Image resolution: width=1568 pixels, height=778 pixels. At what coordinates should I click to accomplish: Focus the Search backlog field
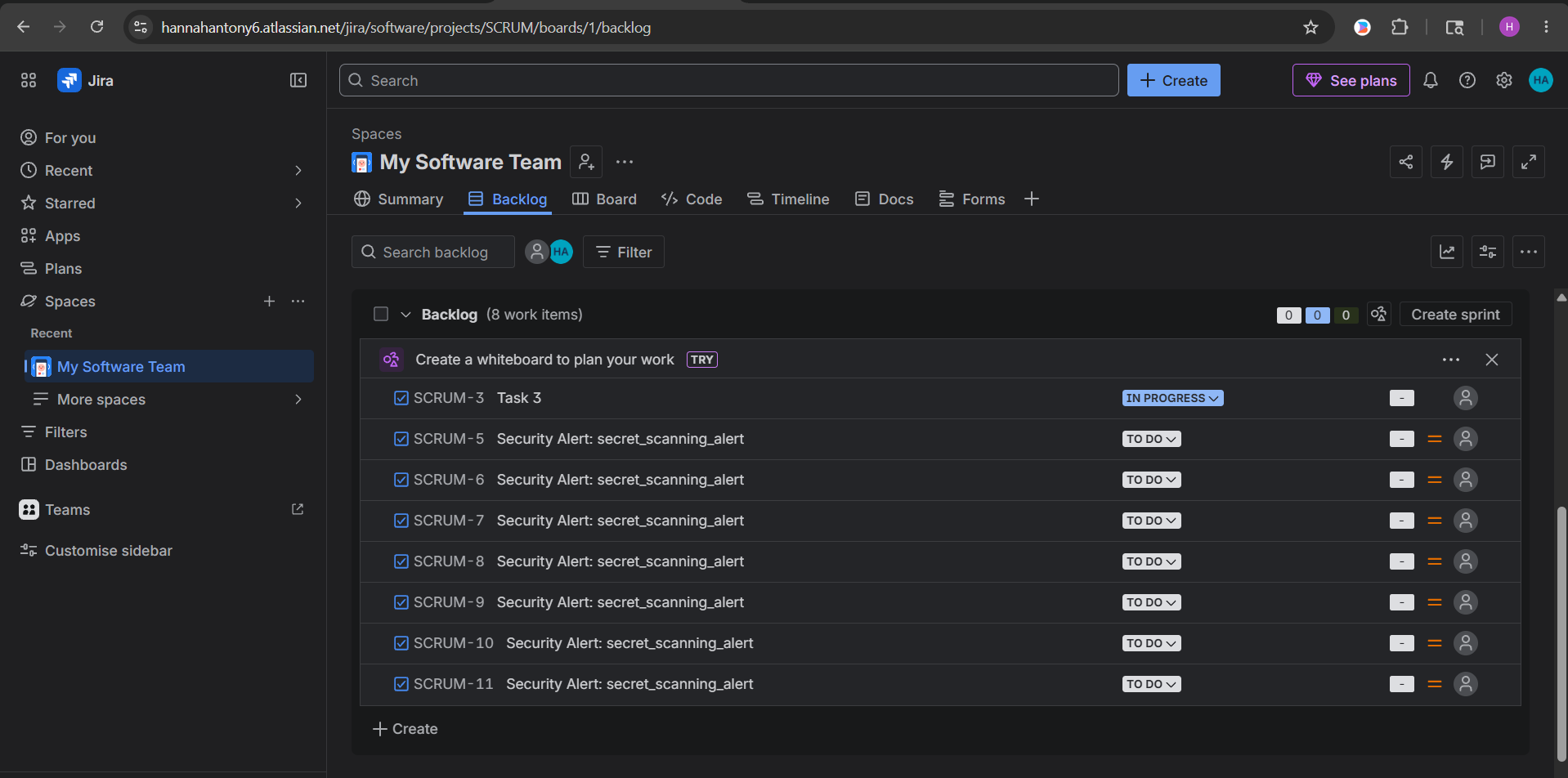click(x=433, y=252)
